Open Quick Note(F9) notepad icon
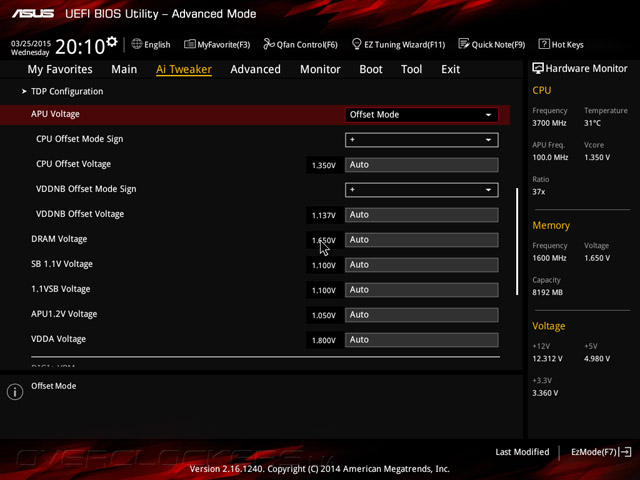The height and width of the screenshot is (480, 640). (464, 44)
